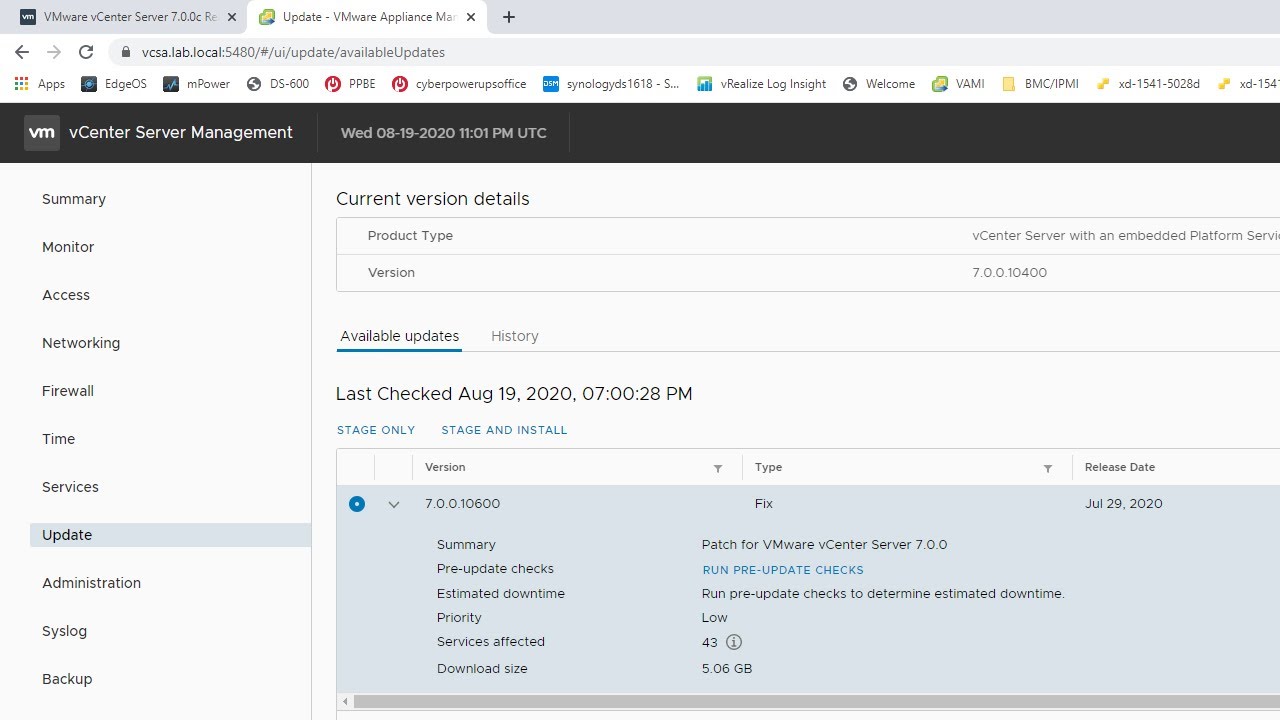Open Administration in the sidebar

click(91, 583)
